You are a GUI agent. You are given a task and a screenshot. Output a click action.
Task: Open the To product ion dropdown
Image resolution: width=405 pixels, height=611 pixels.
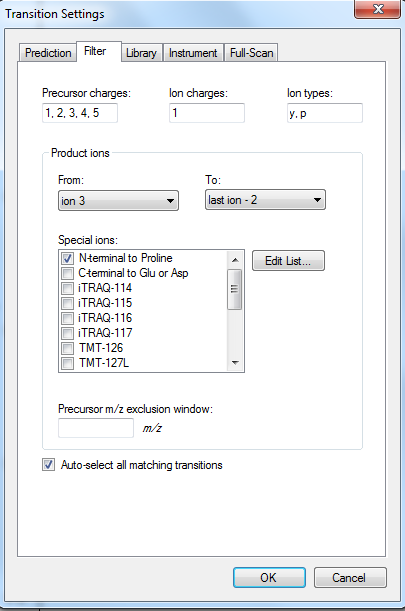pyautogui.click(x=265, y=200)
